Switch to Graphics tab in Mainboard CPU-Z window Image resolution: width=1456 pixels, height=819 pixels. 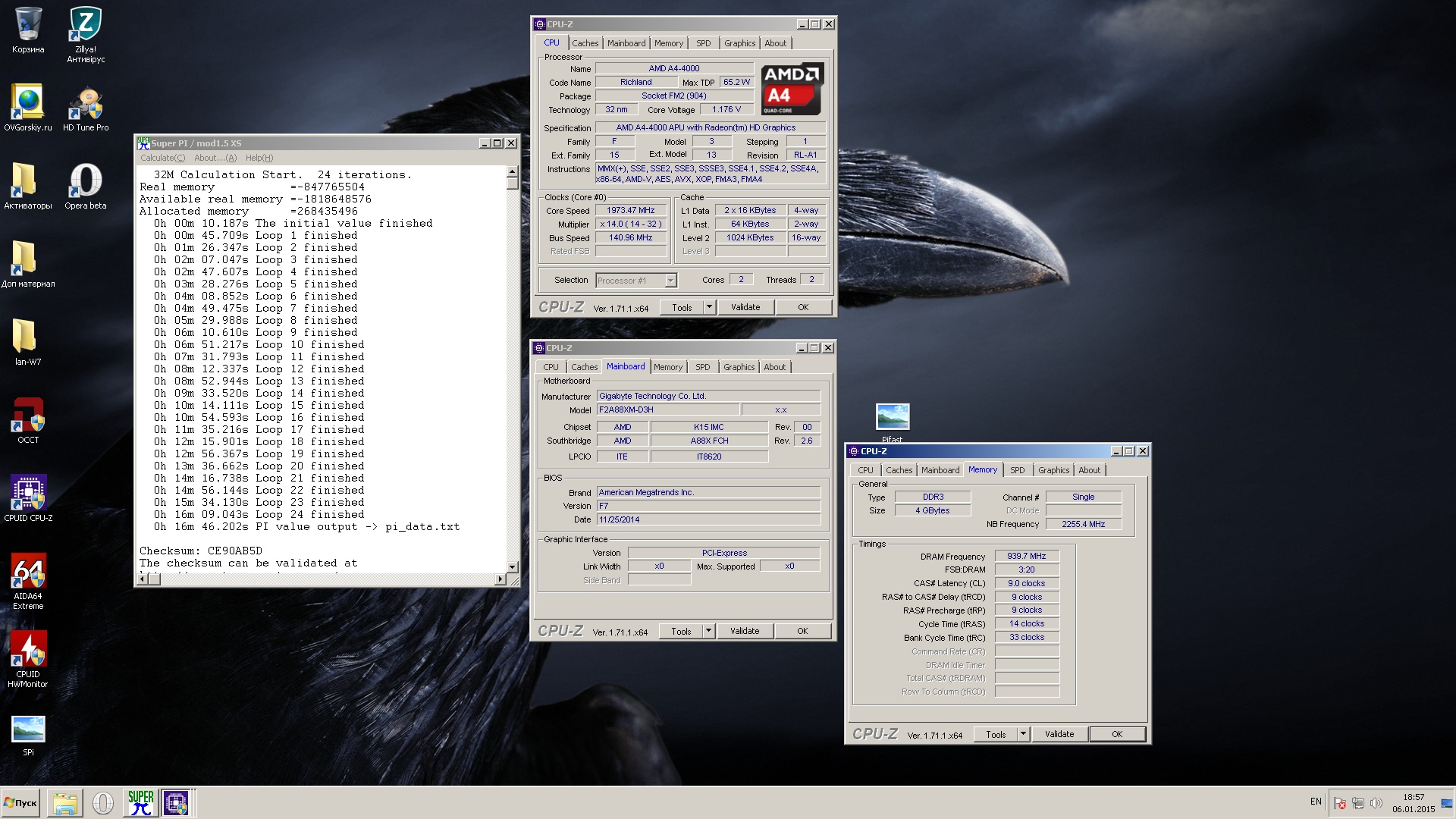point(739,367)
